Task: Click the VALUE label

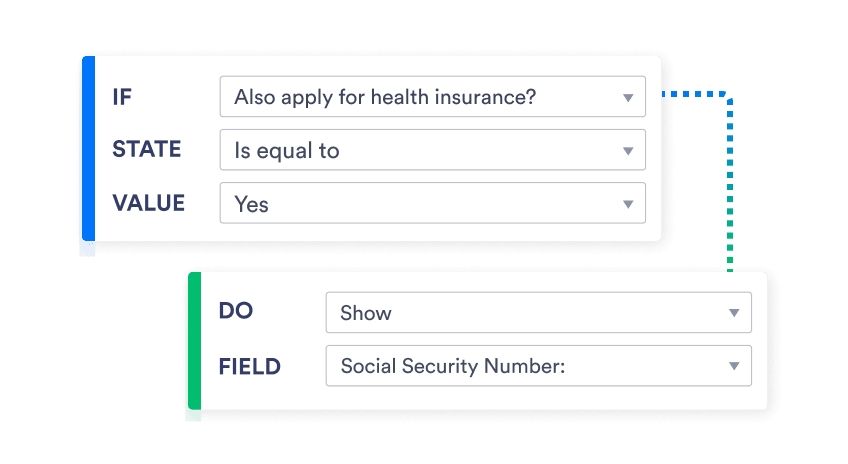Action: (x=149, y=203)
